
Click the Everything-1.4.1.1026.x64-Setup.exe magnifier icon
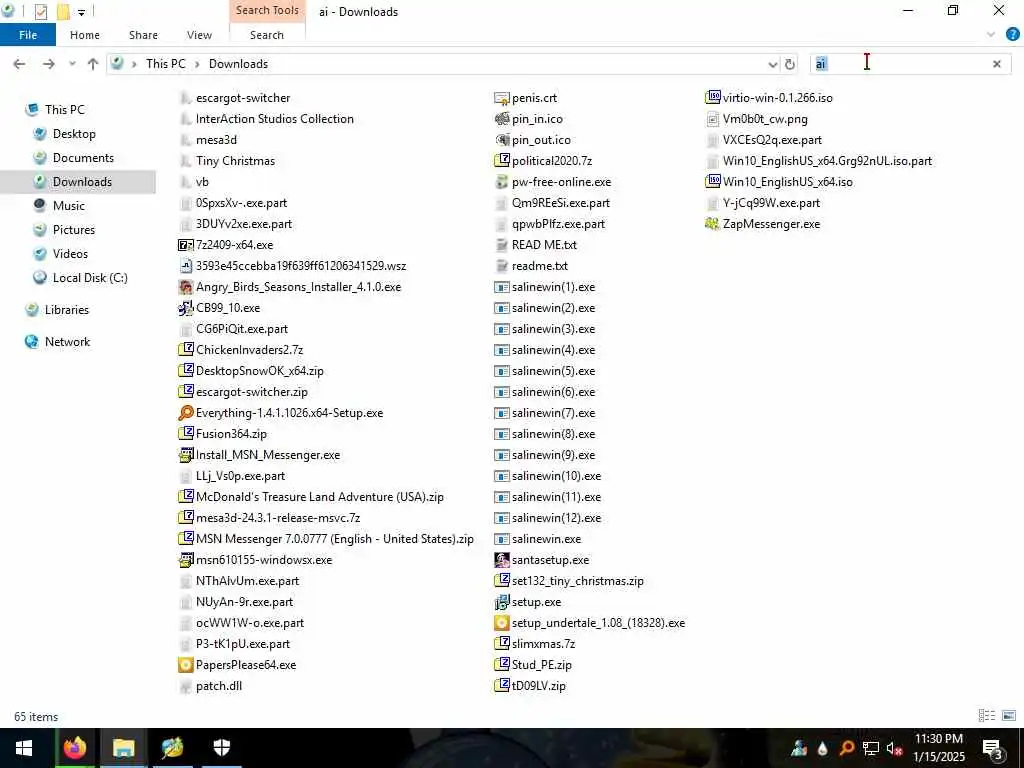tap(186, 413)
